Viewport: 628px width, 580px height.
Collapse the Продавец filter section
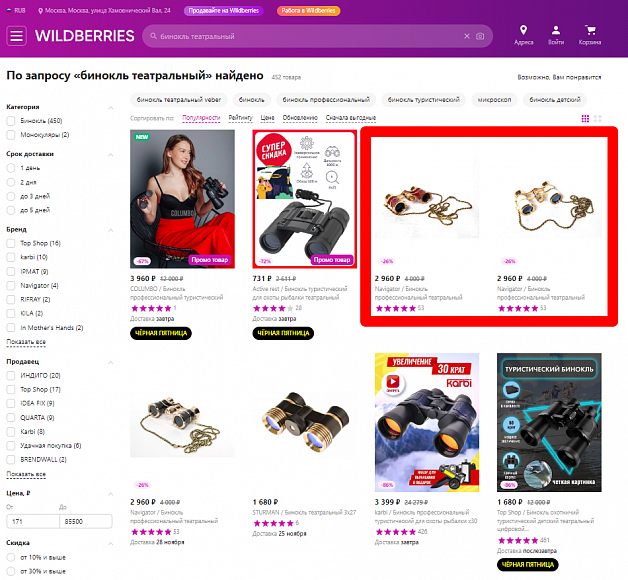111,362
